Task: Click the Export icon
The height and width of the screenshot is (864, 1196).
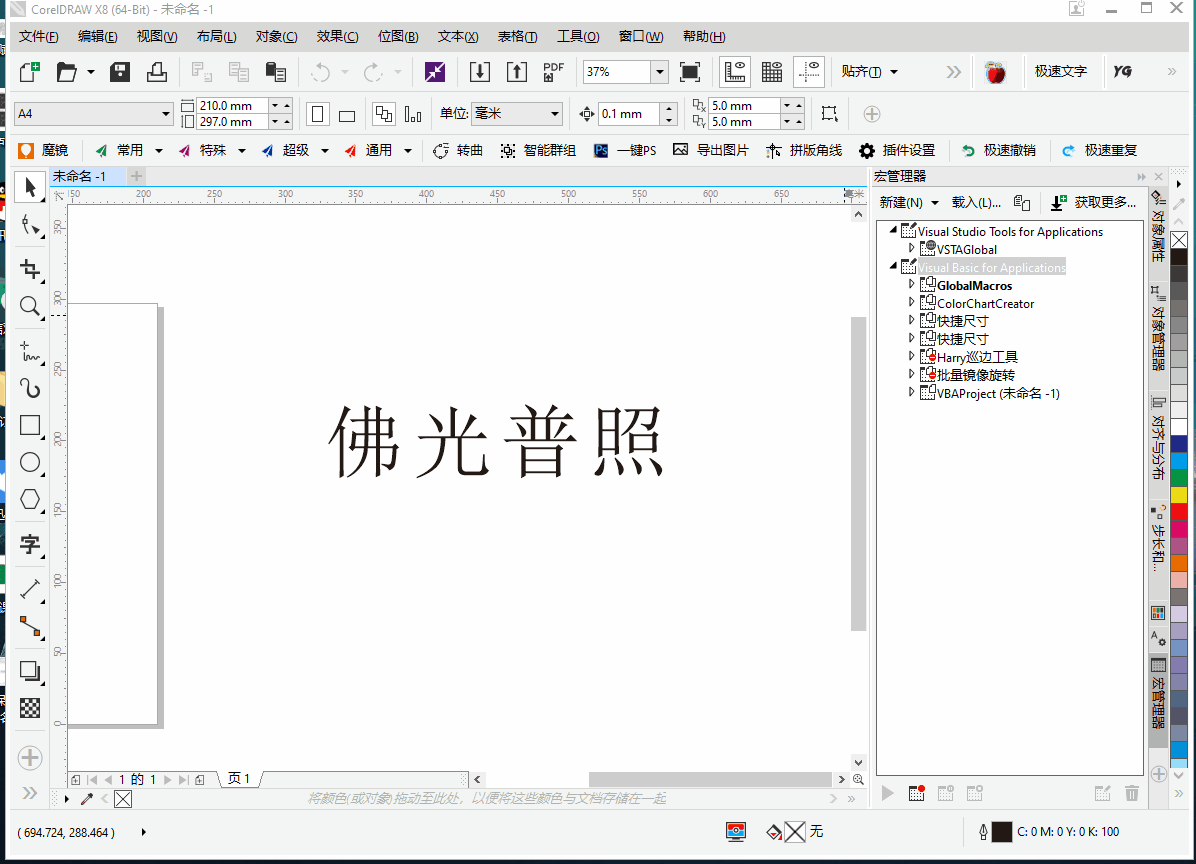Action: tap(517, 72)
